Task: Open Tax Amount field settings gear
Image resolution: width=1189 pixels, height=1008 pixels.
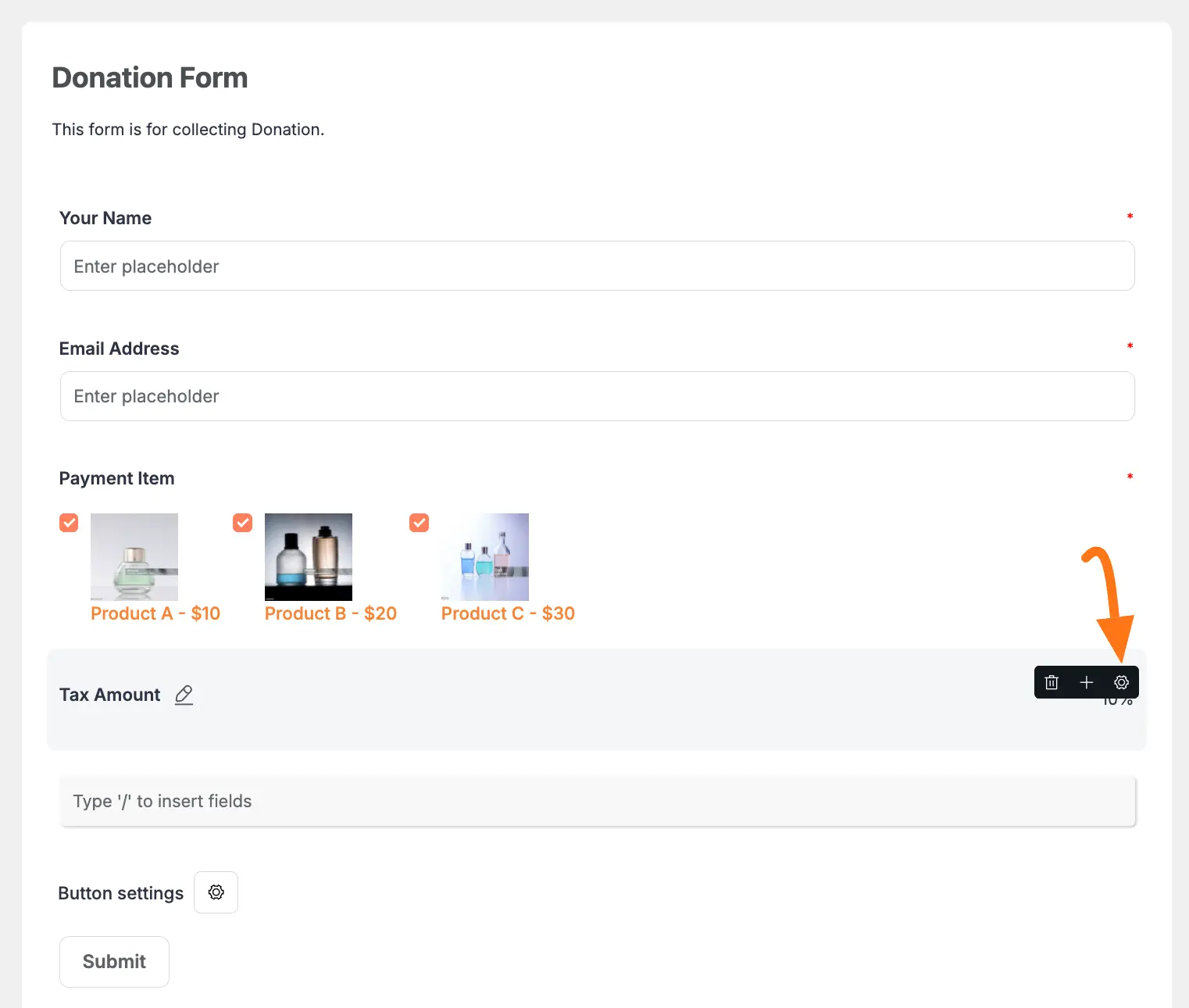Action: (1121, 682)
